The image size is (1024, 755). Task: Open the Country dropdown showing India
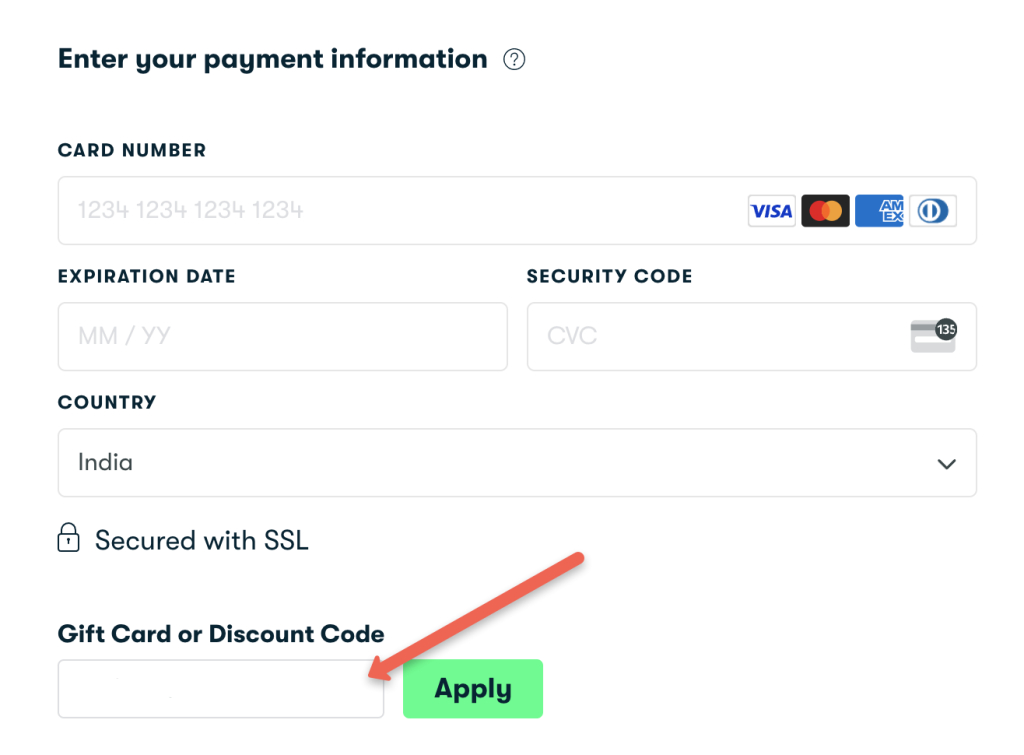500,463
